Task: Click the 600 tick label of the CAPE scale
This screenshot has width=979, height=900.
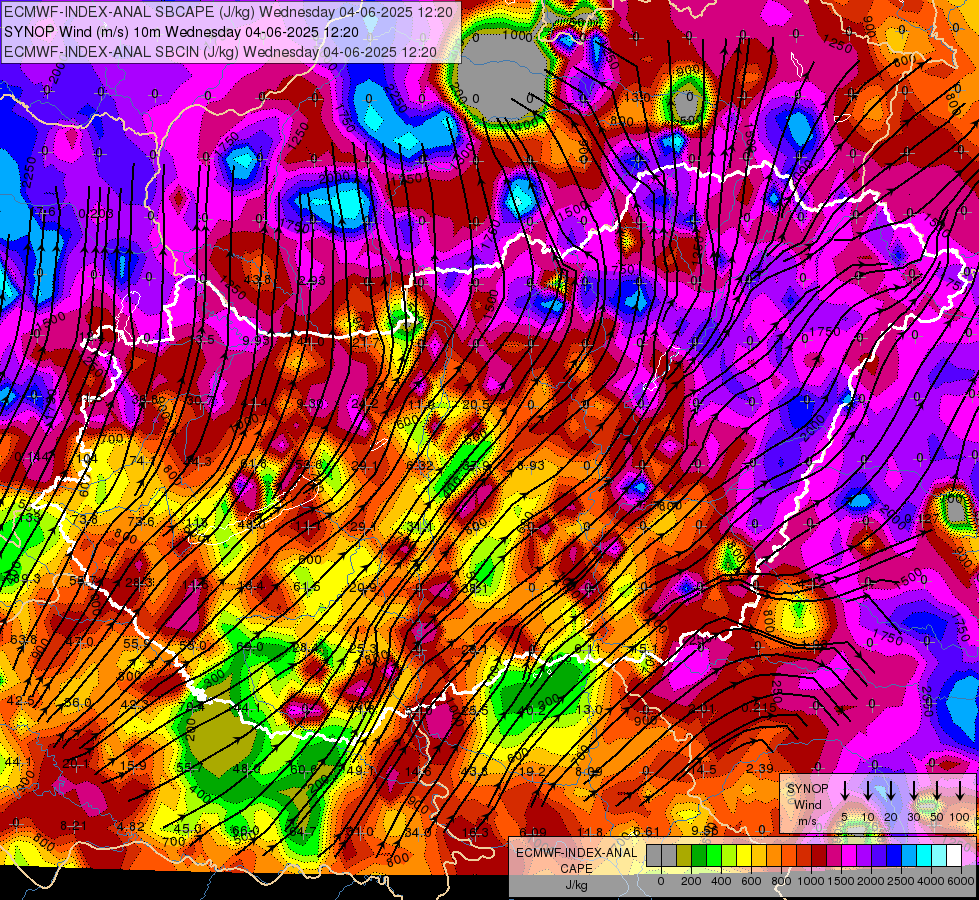Action: 751,881
